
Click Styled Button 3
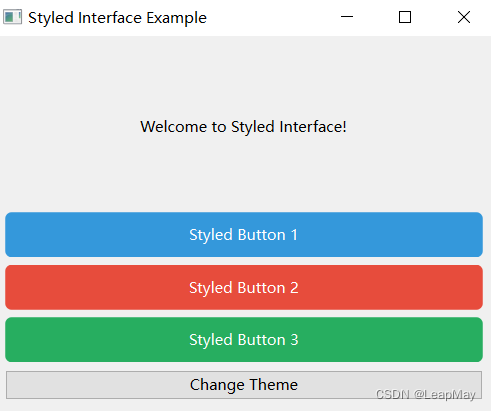[244, 339]
